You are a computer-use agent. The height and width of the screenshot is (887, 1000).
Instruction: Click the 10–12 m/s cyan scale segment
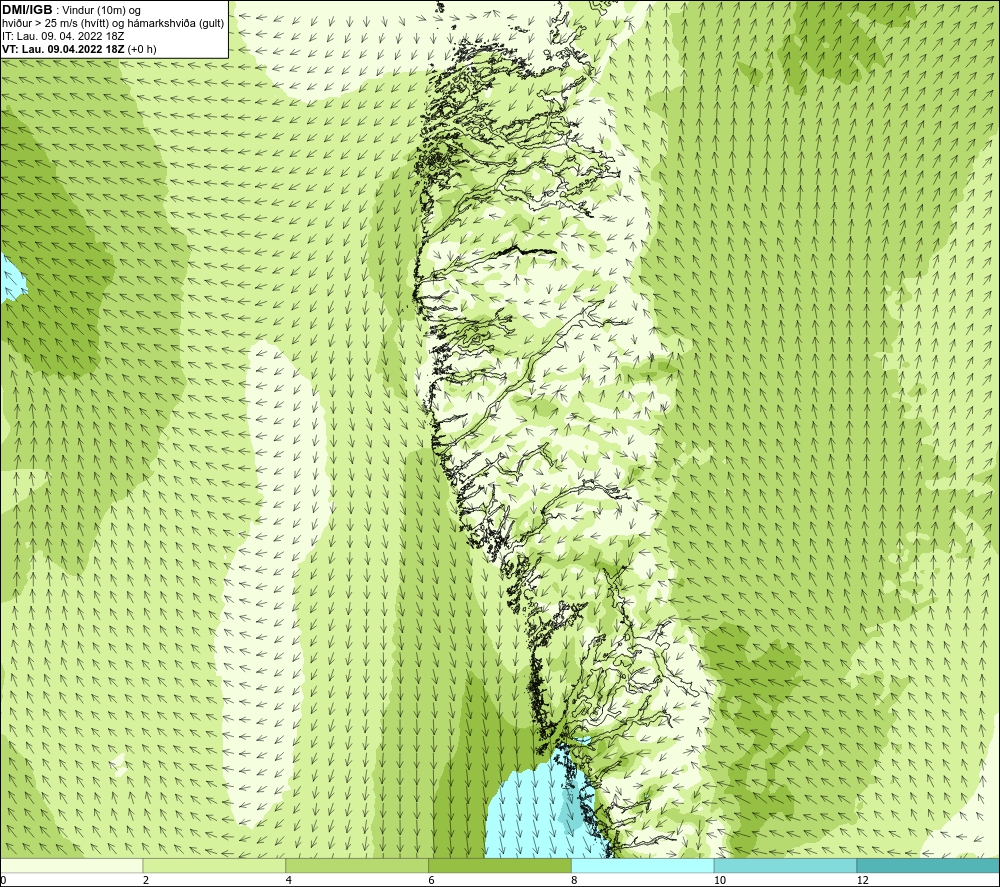[x=786, y=865]
